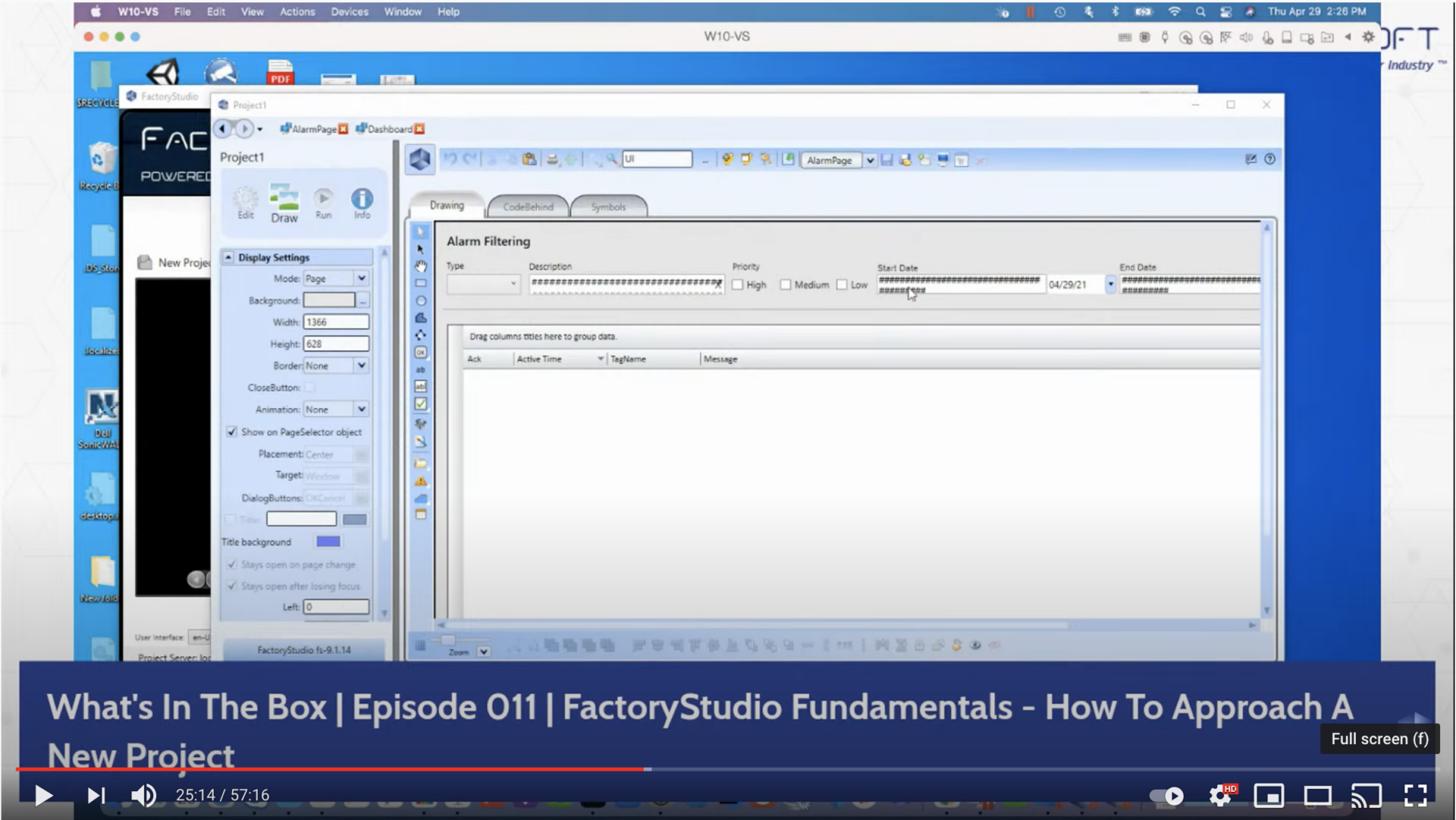Screen dimensions: 1456x820
Task: Check the Medium priority checkbox
Action: (786, 285)
